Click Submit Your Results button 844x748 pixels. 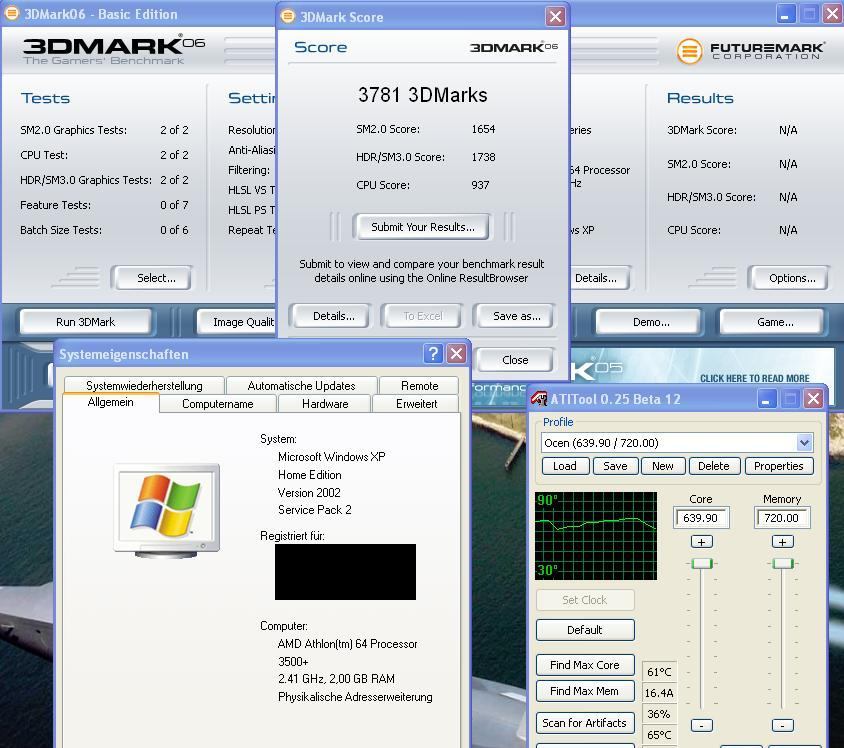pyautogui.click(x=423, y=227)
